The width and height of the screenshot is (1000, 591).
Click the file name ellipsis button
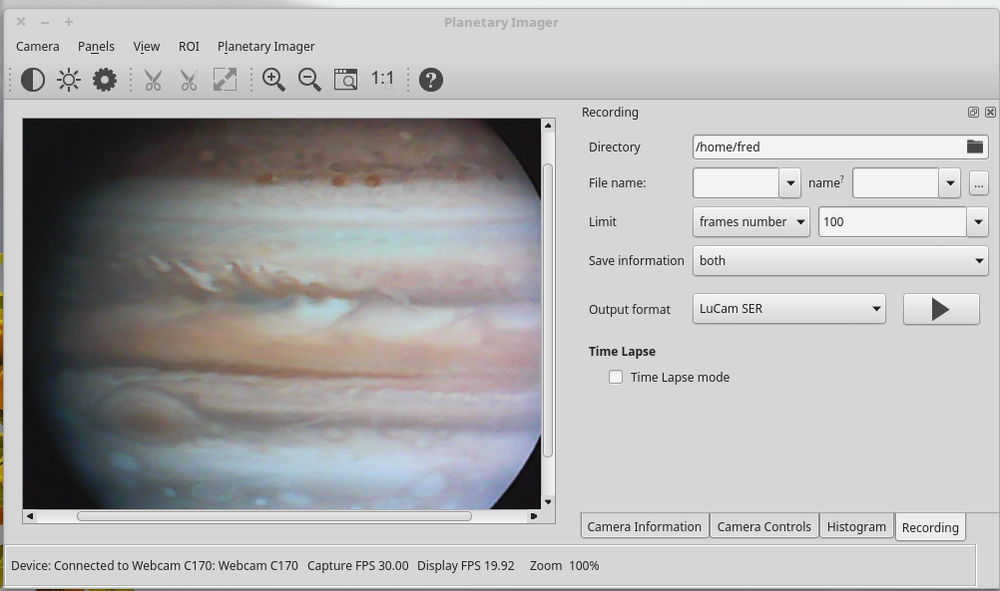(x=978, y=183)
